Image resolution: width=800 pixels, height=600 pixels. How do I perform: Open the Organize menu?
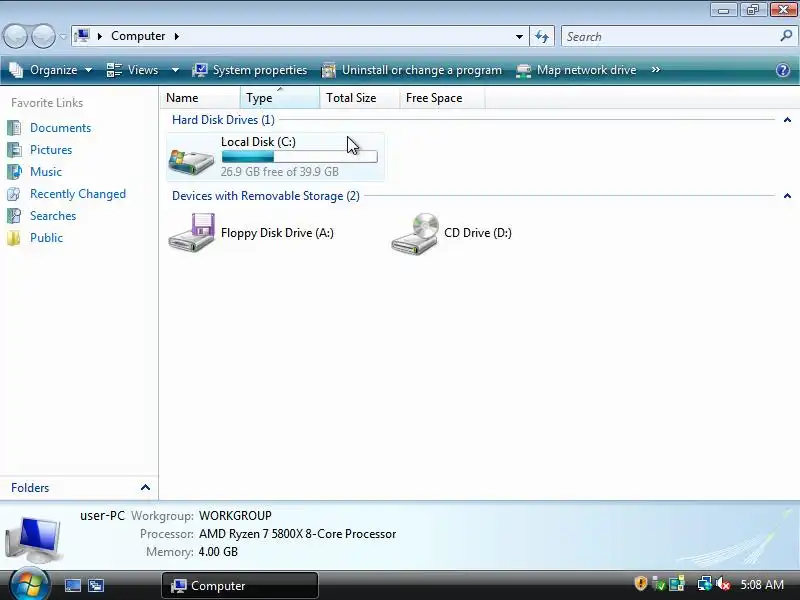pos(51,70)
